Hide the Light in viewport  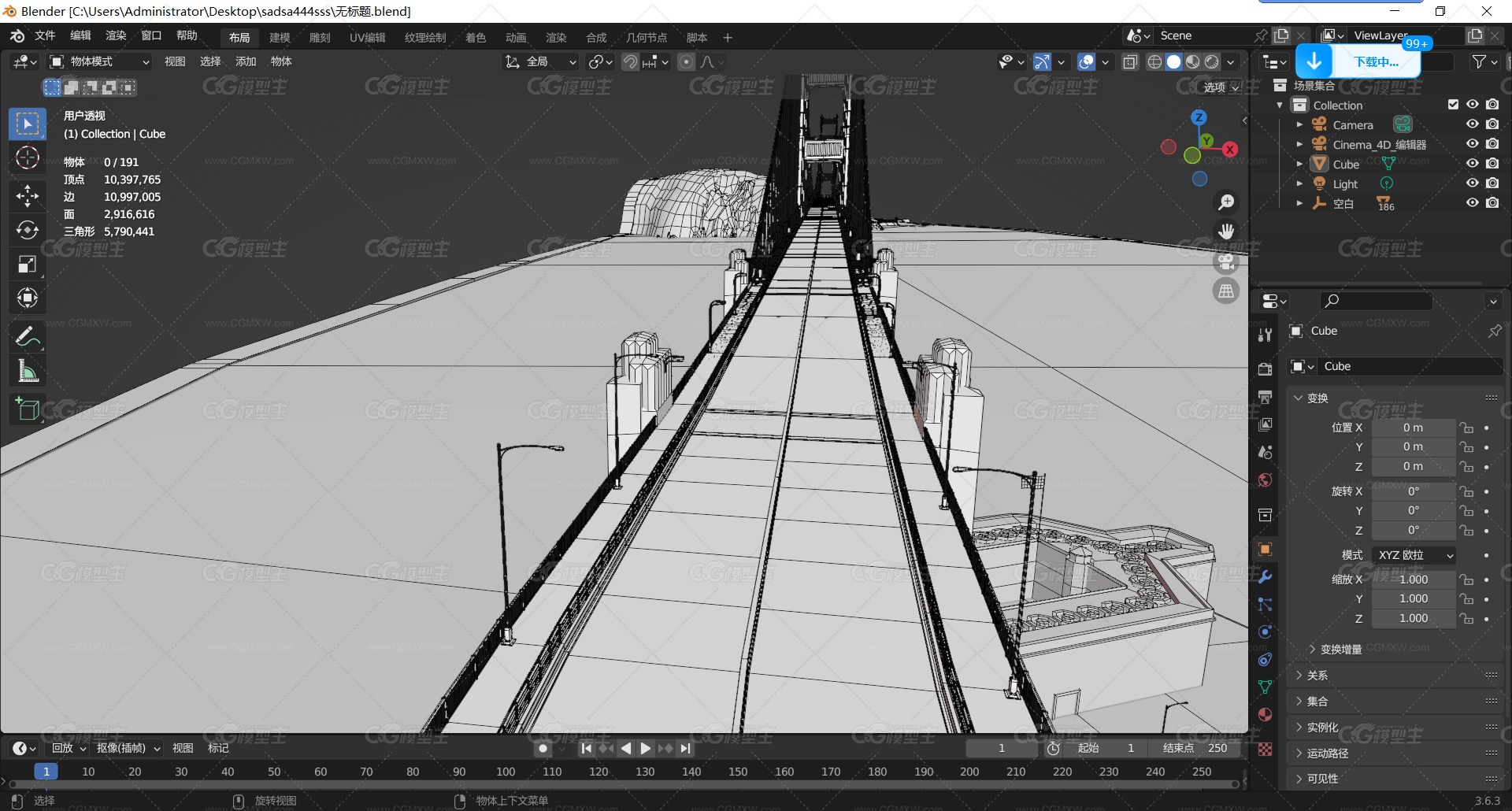(1472, 183)
